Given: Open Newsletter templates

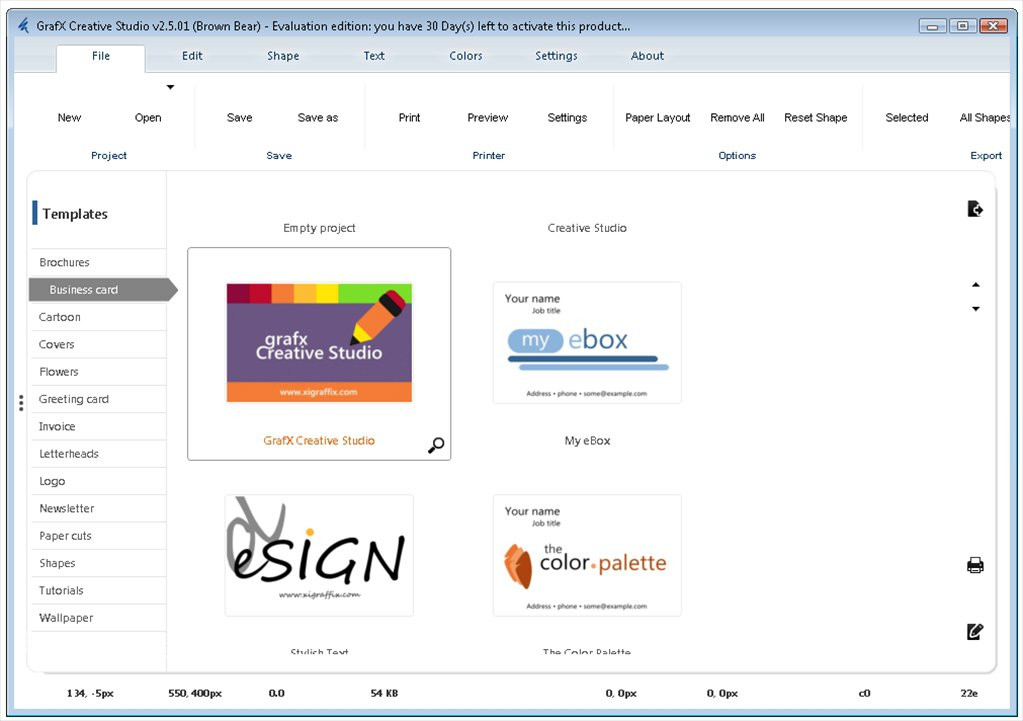Looking at the screenshot, I should pyautogui.click(x=98, y=509).
